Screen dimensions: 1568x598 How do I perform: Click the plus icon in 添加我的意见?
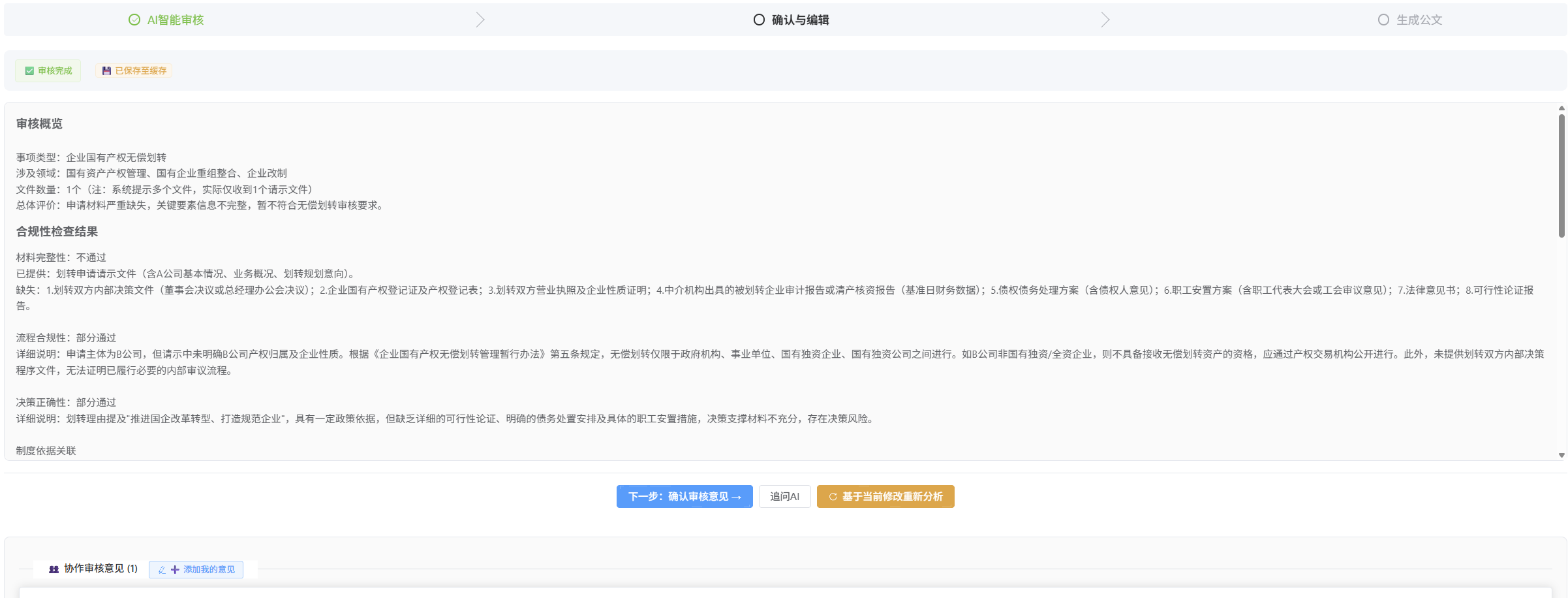[x=175, y=570]
